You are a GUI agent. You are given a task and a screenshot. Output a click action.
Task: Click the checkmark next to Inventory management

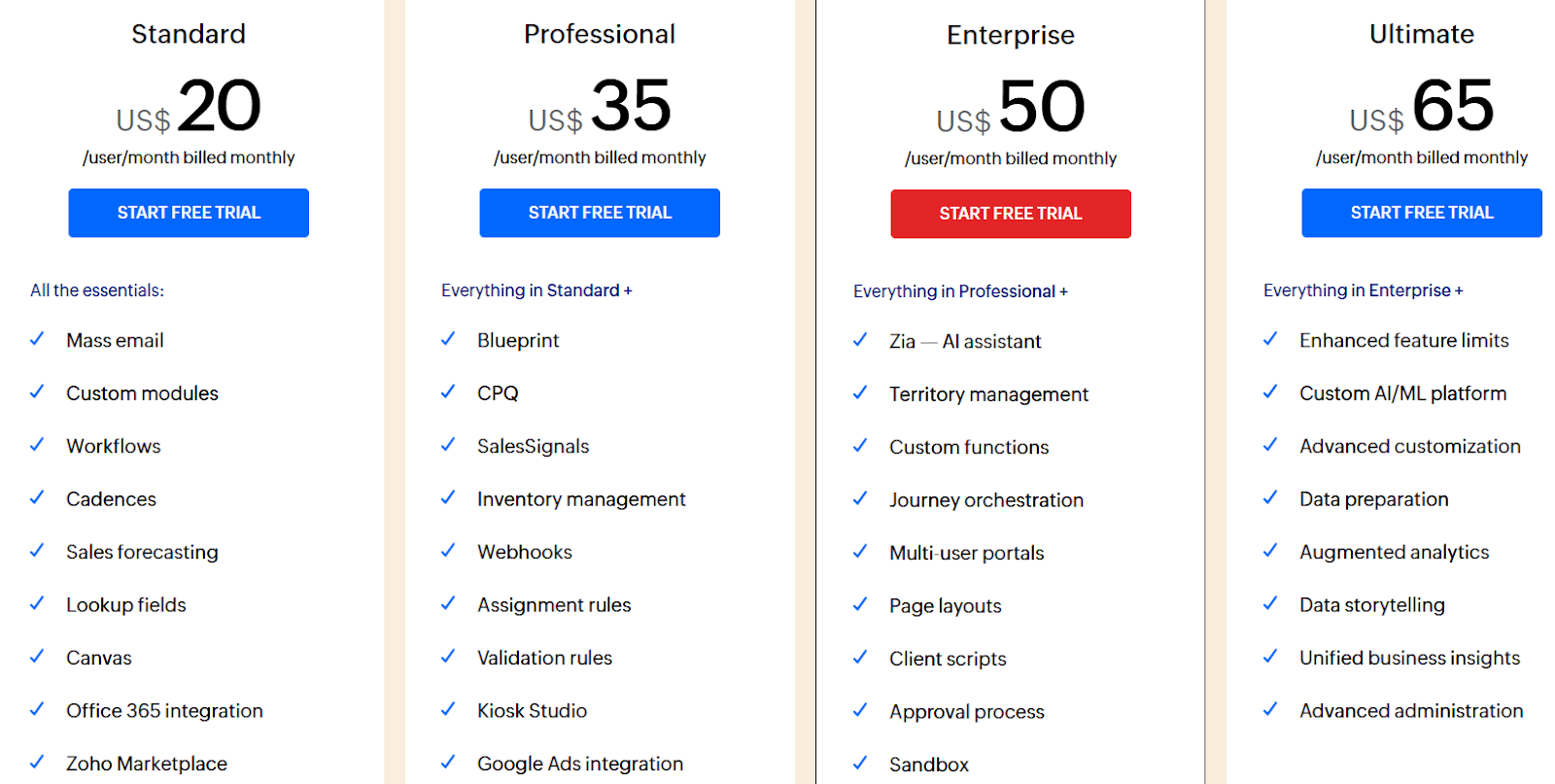click(448, 499)
